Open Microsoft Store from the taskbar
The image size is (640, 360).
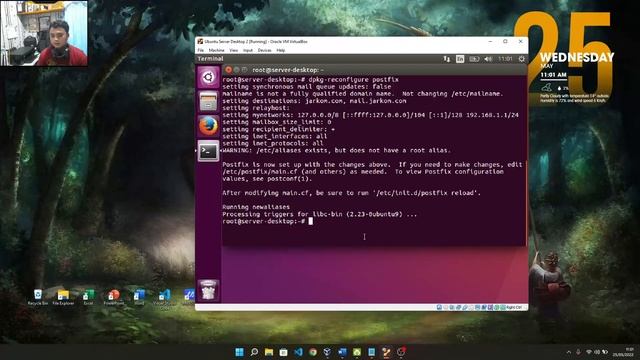(x=283, y=352)
